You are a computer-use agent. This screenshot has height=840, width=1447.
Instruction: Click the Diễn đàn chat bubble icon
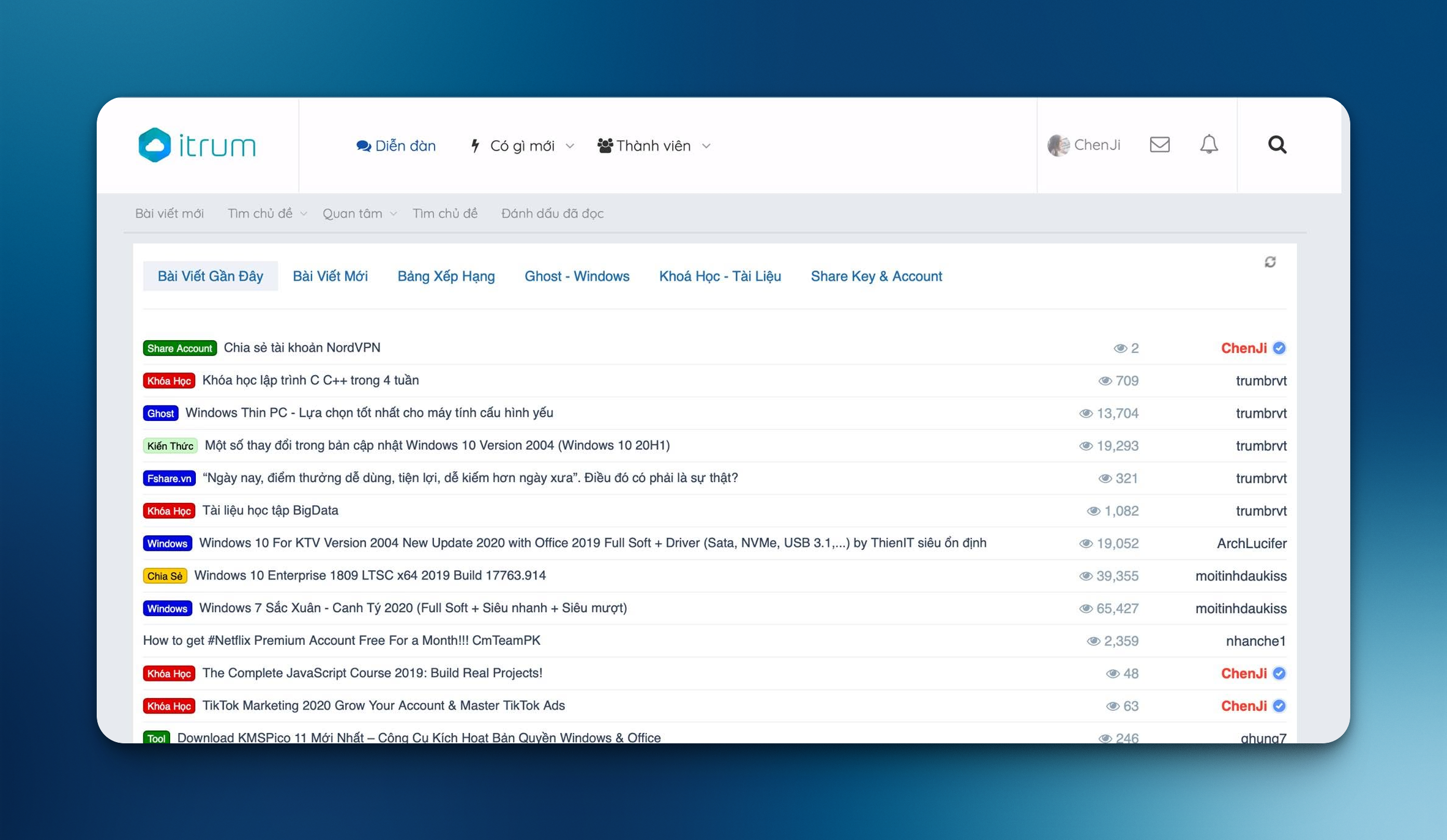point(364,146)
